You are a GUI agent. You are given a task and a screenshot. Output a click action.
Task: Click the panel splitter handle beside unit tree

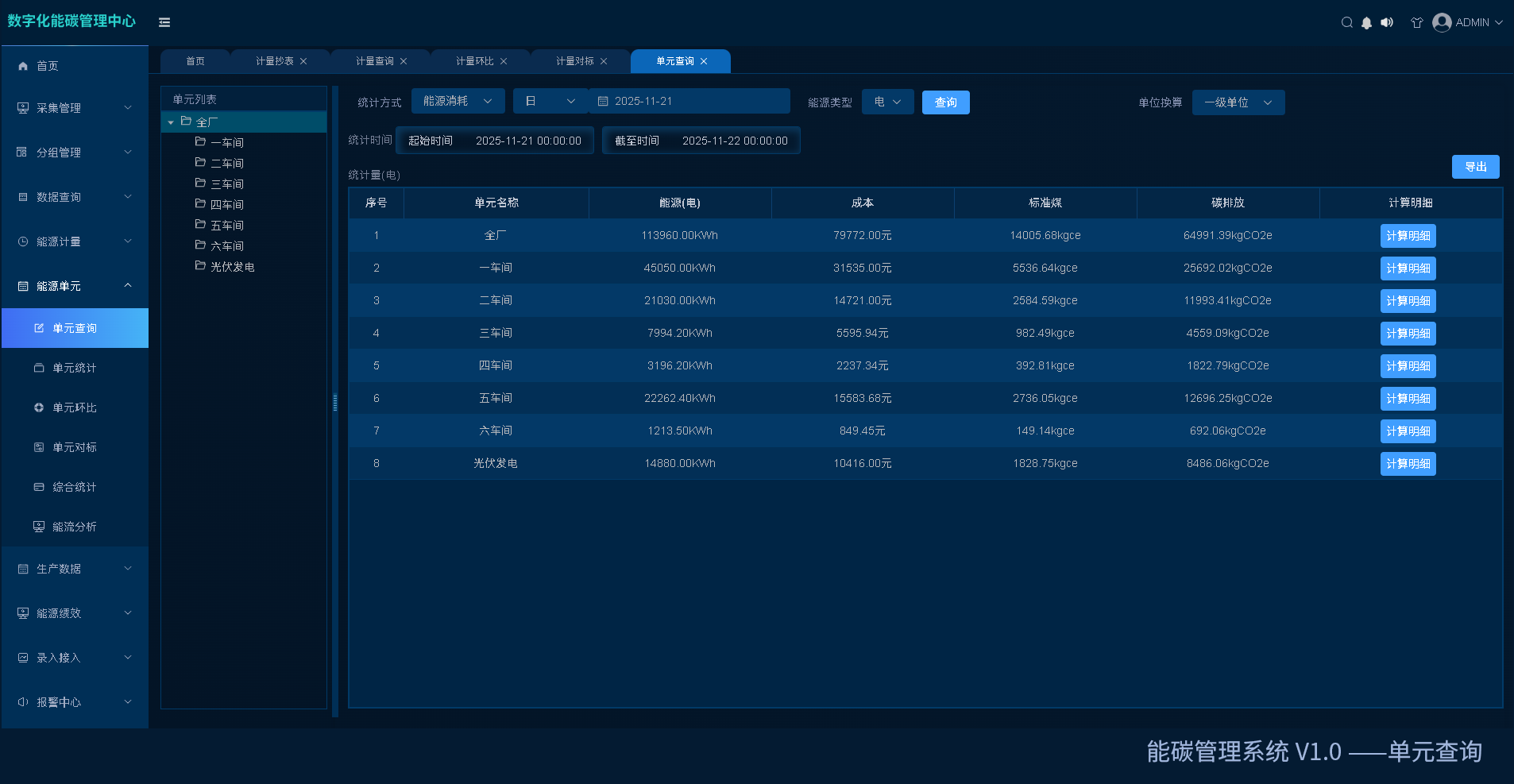click(x=335, y=403)
